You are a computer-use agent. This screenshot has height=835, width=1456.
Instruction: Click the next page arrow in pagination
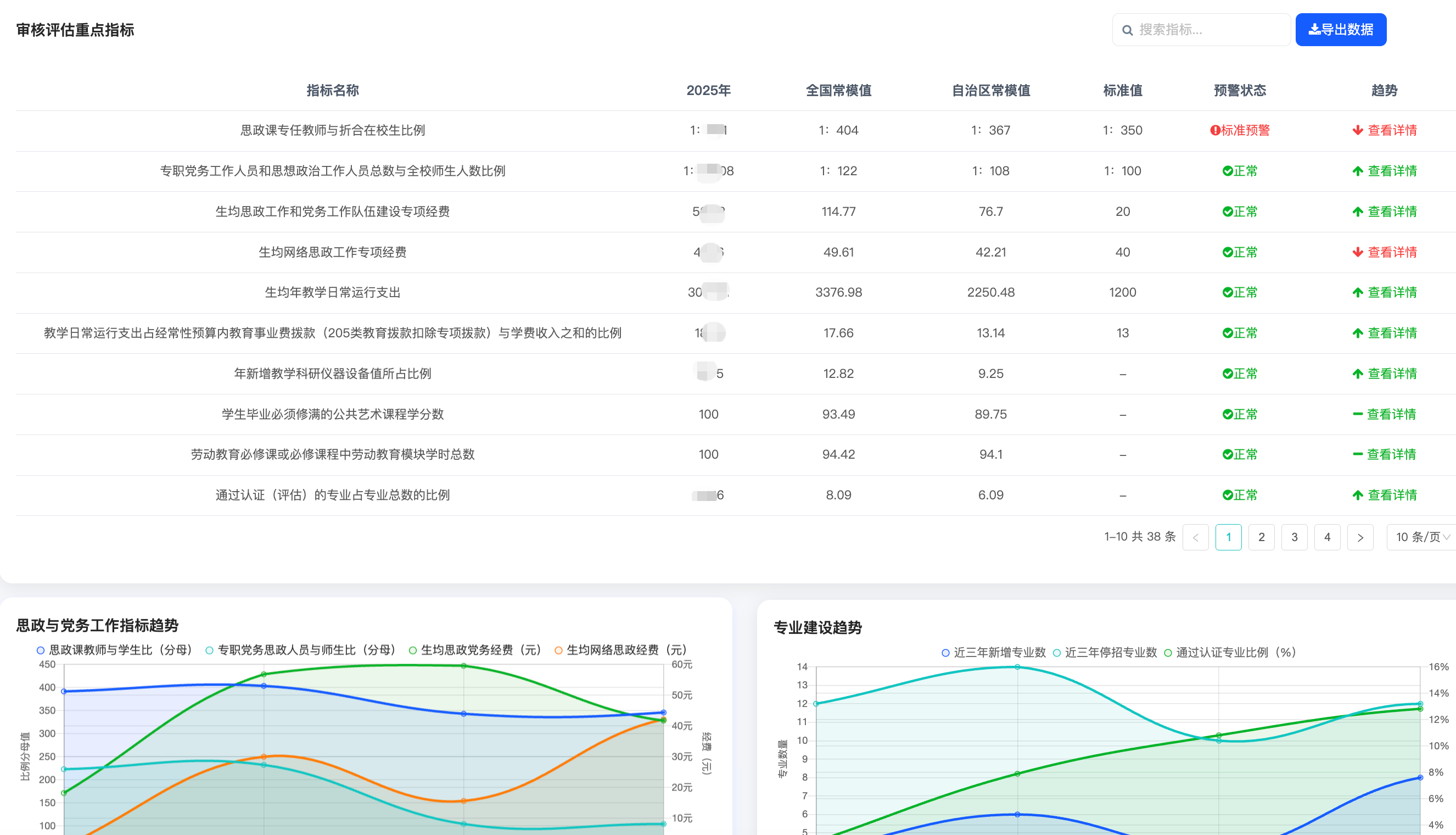pos(1360,537)
